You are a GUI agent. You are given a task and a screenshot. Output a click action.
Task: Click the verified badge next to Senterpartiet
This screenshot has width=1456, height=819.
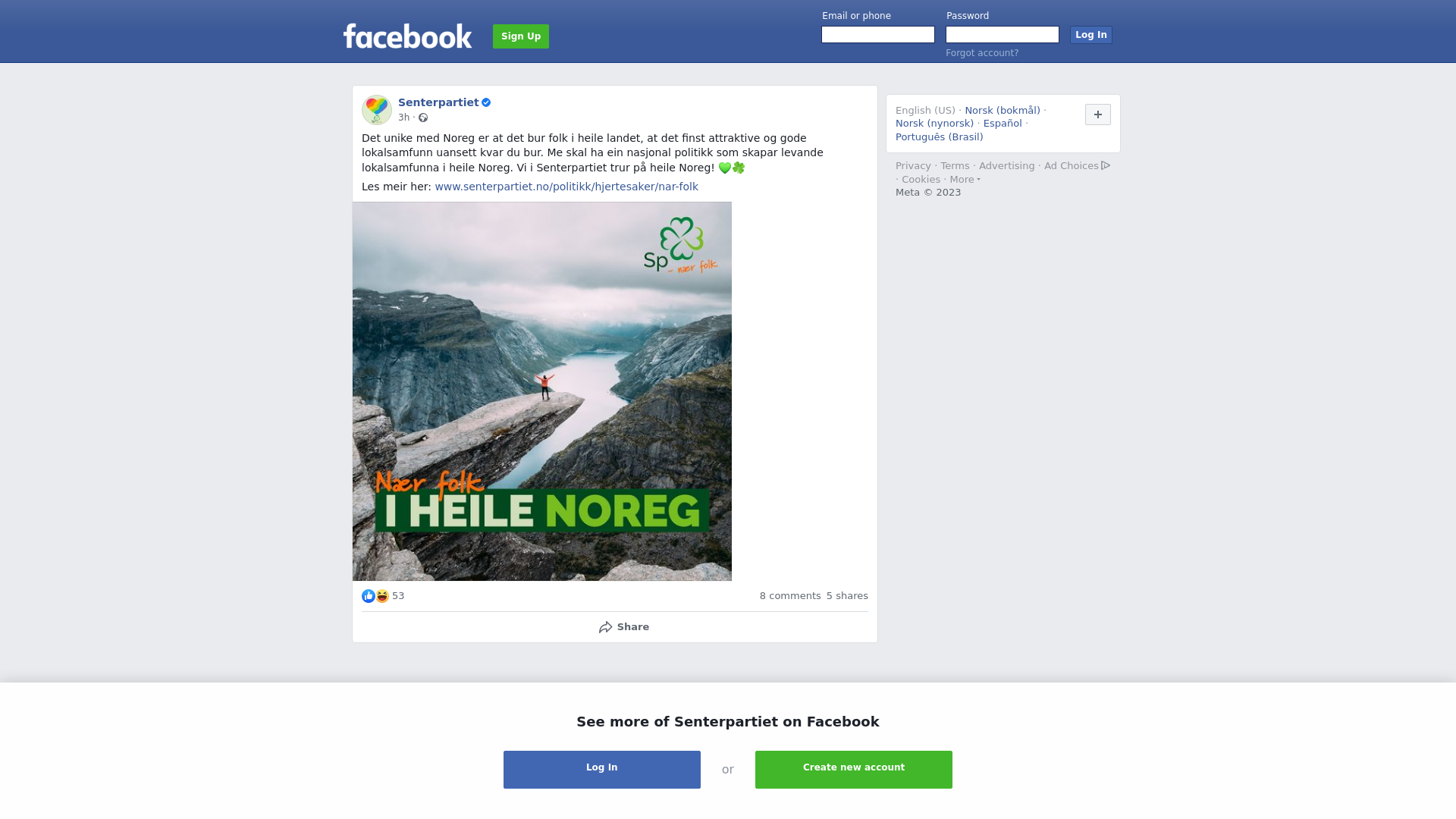click(486, 102)
